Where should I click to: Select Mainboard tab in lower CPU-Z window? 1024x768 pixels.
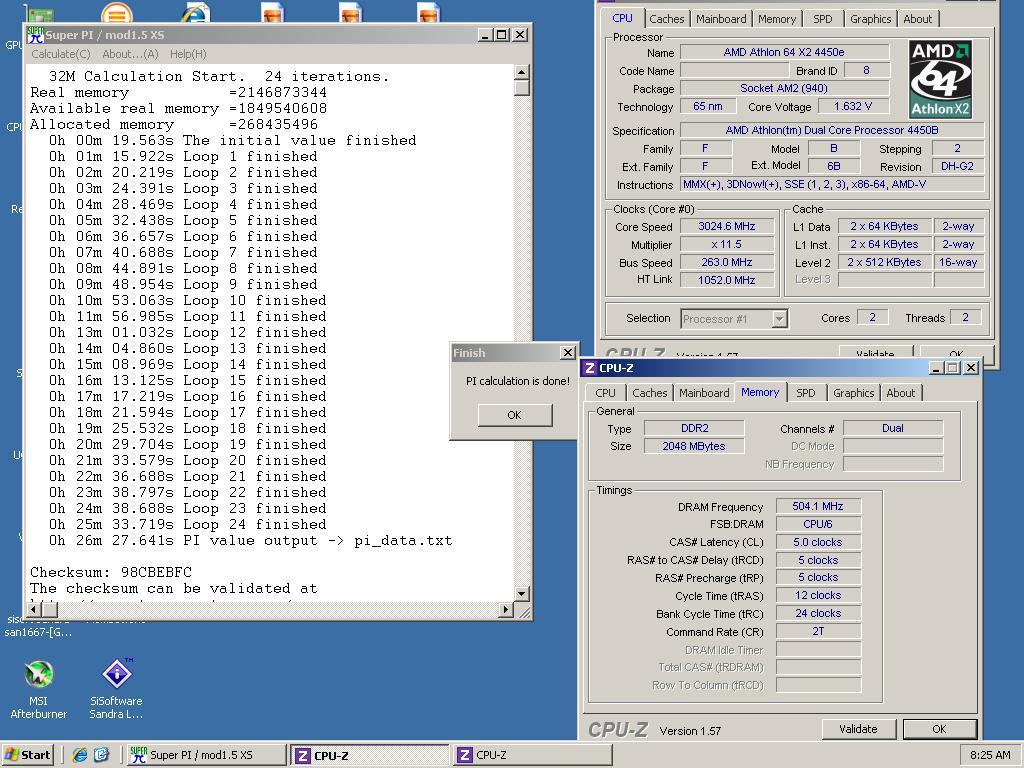tap(704, 392)
